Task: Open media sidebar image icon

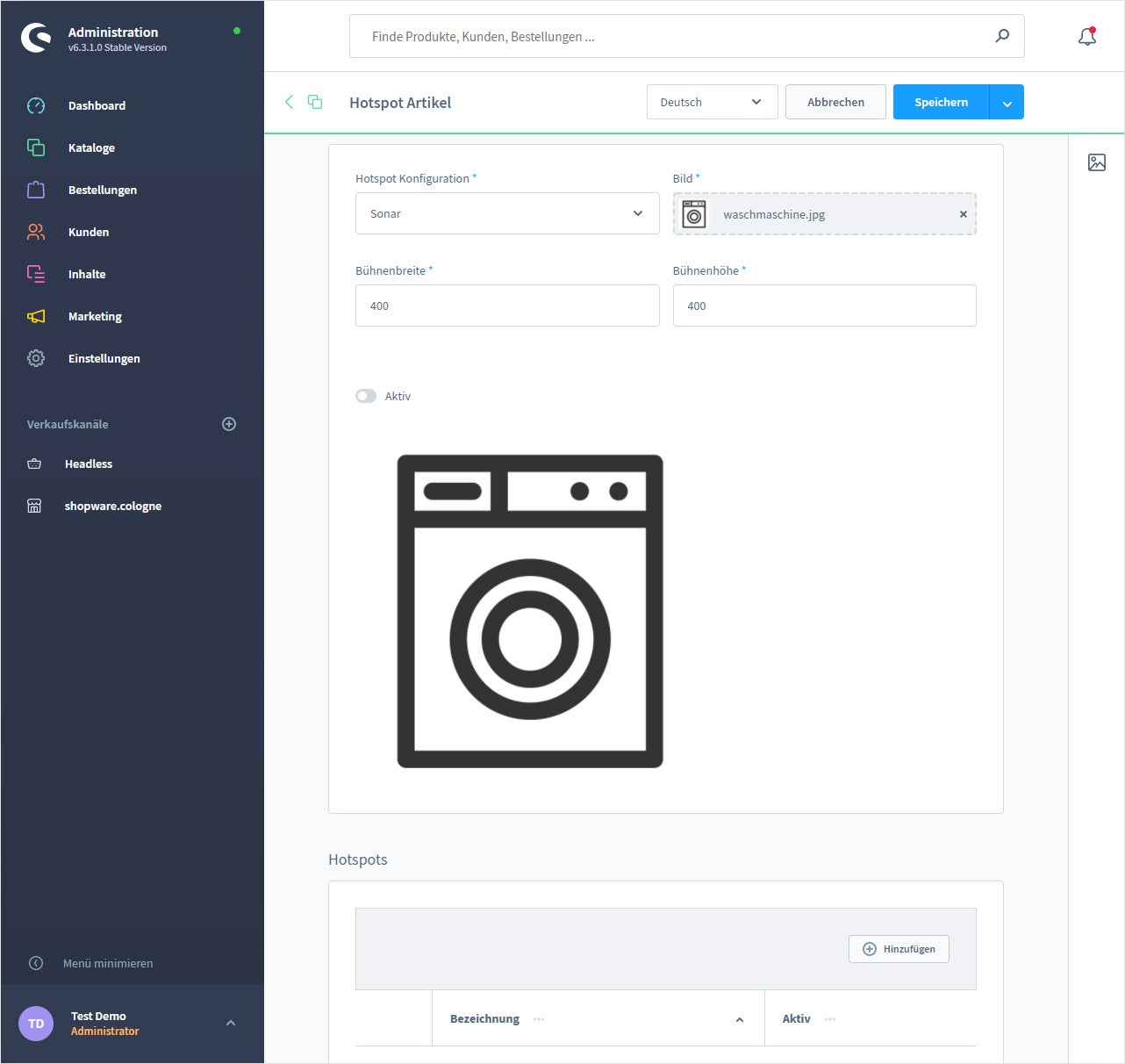Action: pos(1097,162)
